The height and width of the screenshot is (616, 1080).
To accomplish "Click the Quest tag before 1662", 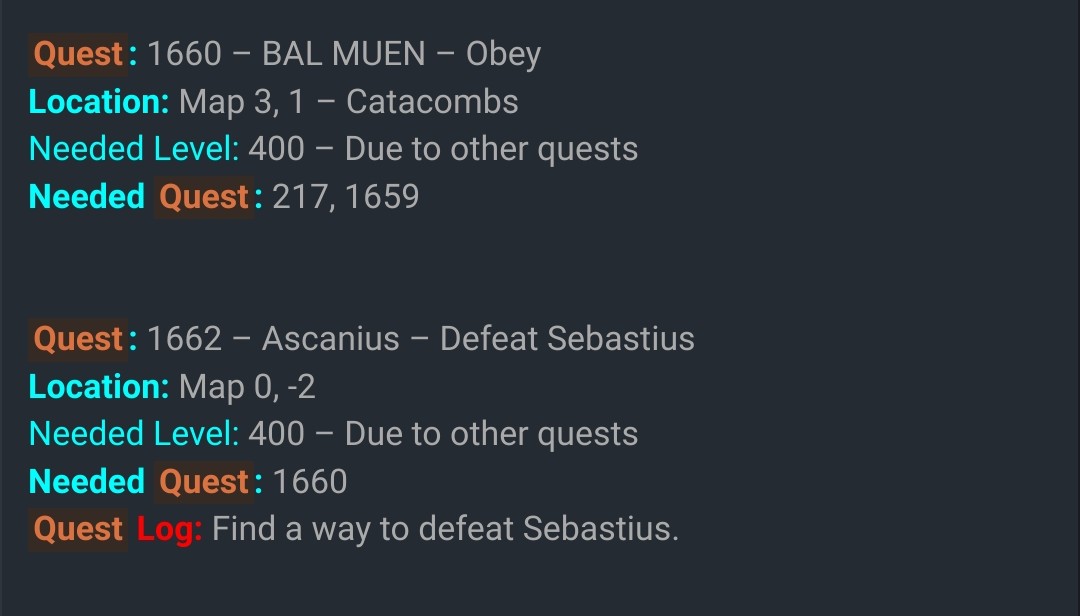I will coord(81,339).
